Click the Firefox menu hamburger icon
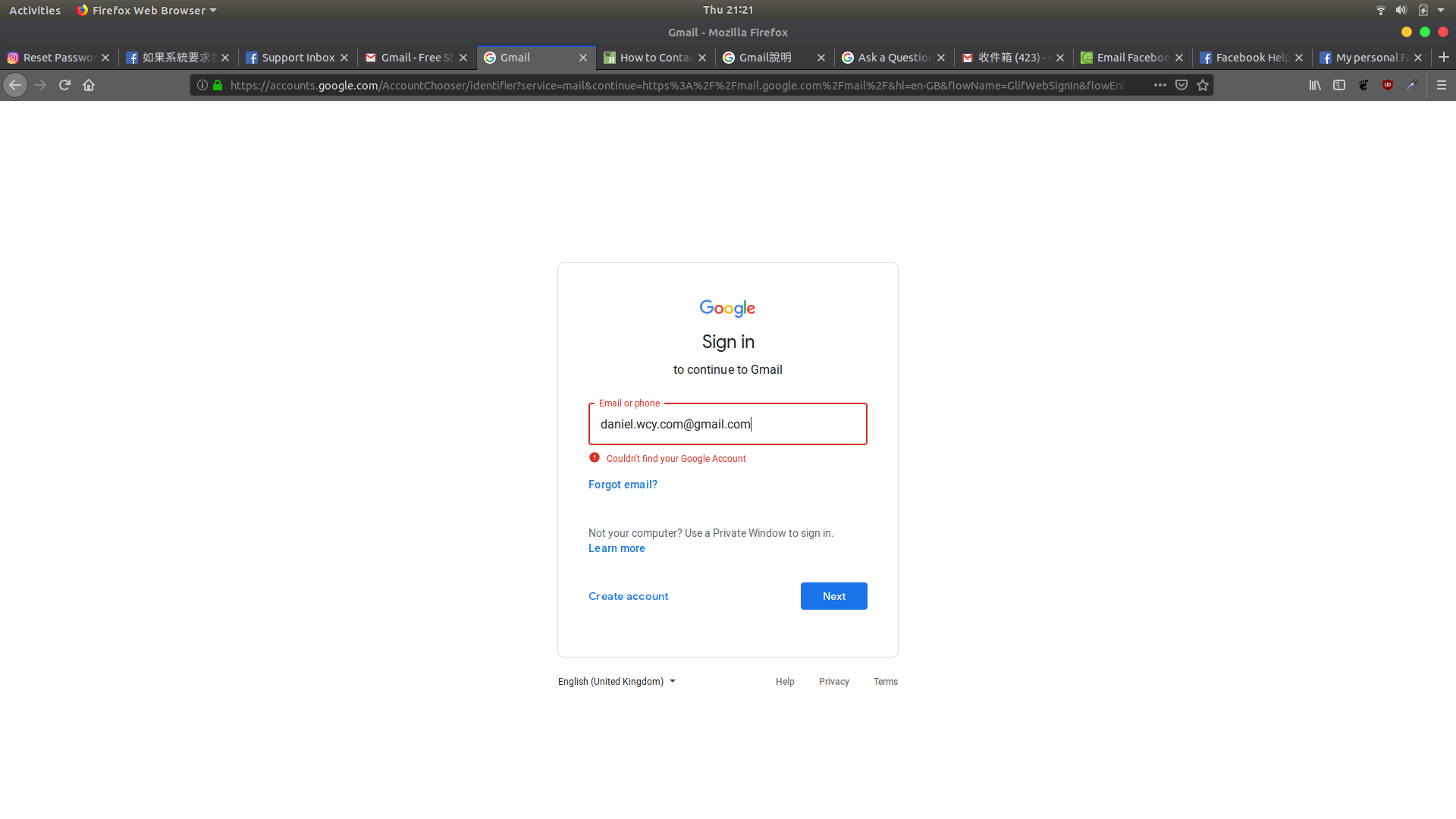Viewport: 1456px width, 819px height. coord(1441,85)
